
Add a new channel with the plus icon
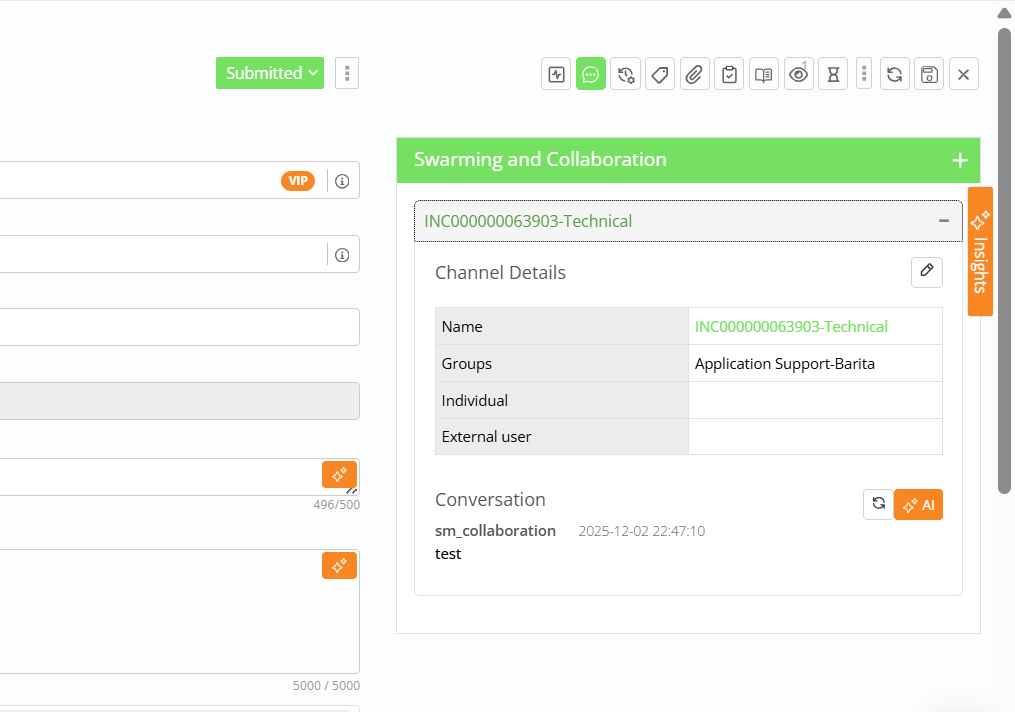(x=960, y=160)
